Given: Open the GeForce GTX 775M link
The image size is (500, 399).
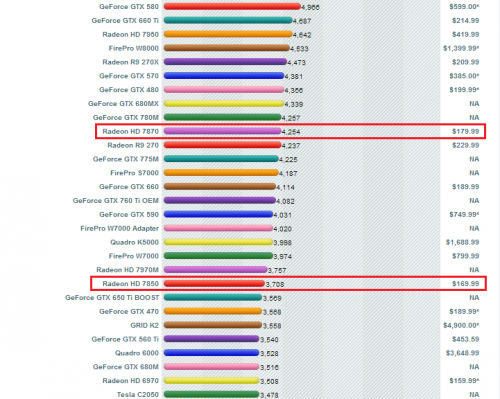Looking at the screenshot, I should tap(126, 159).
